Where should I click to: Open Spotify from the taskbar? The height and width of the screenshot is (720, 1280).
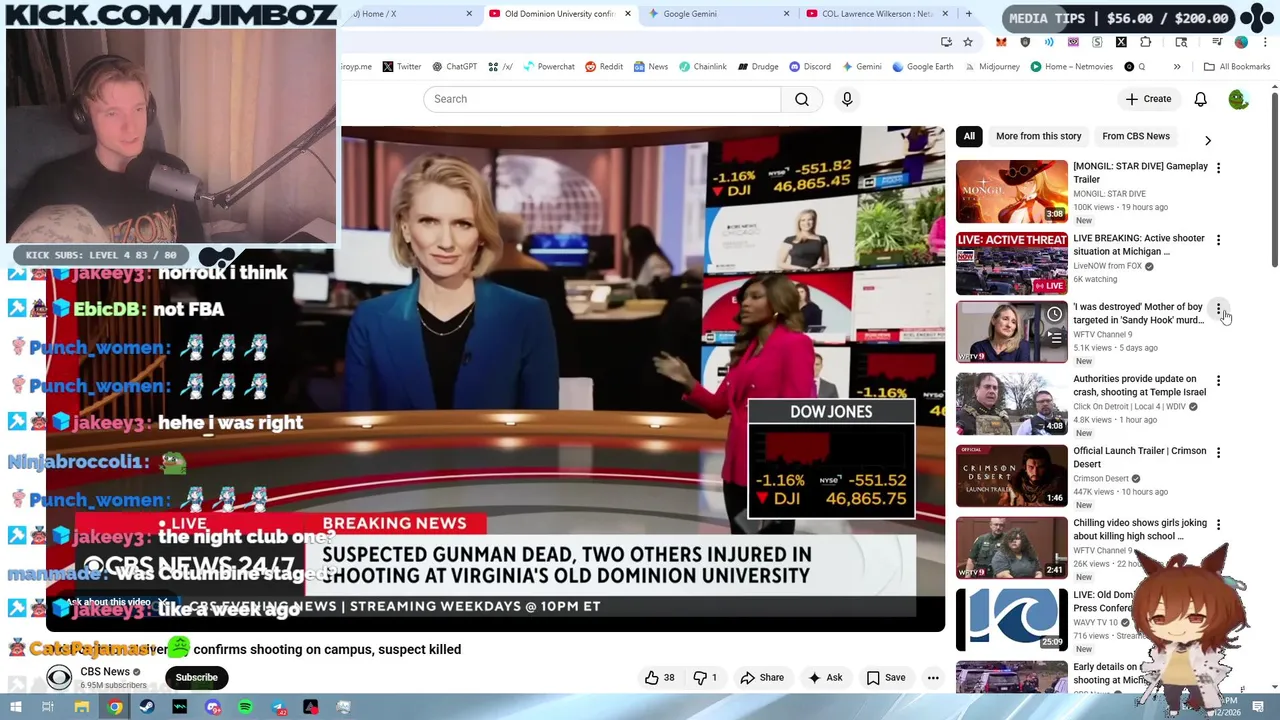click(x=245, y=707)
